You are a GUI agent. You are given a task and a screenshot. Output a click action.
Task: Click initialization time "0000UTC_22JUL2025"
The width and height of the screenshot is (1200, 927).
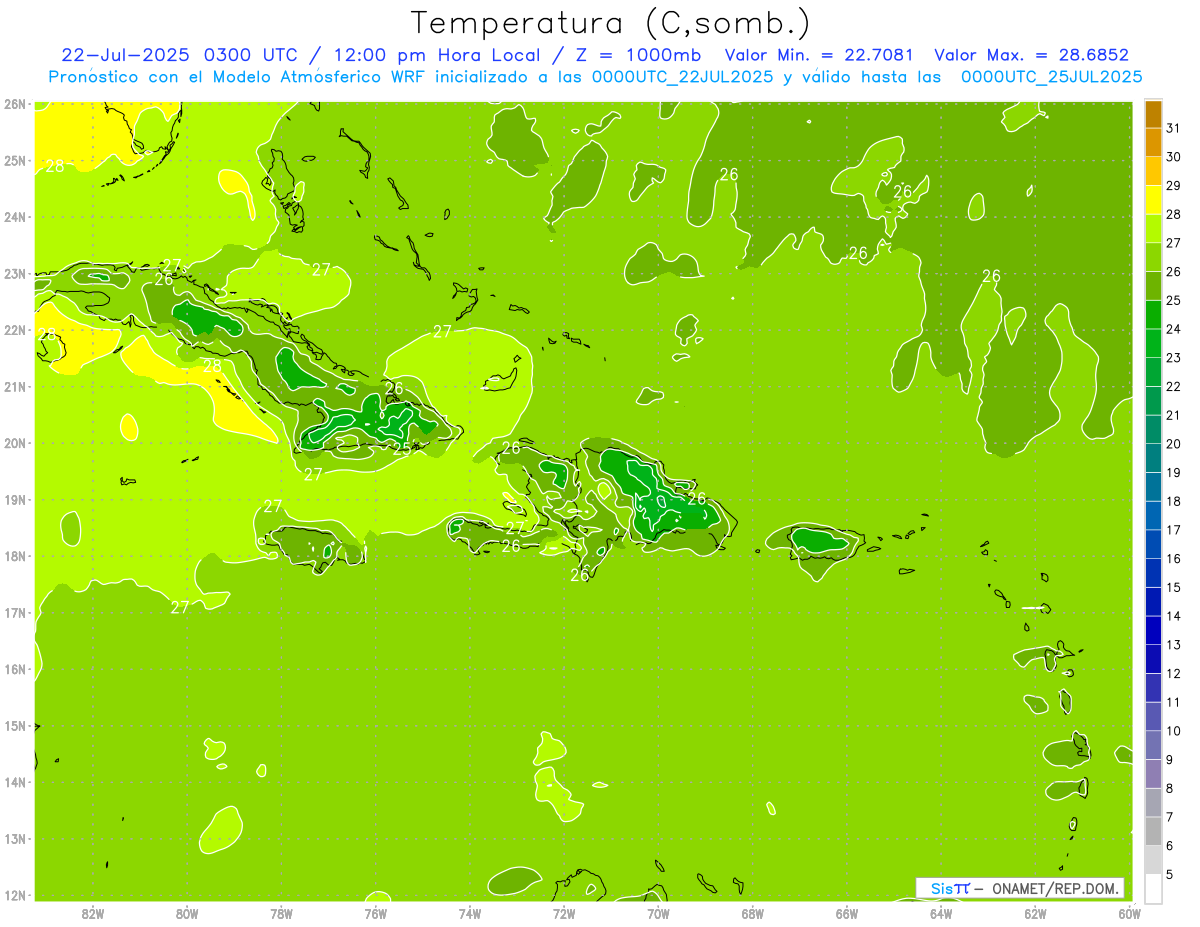point(683,76)
